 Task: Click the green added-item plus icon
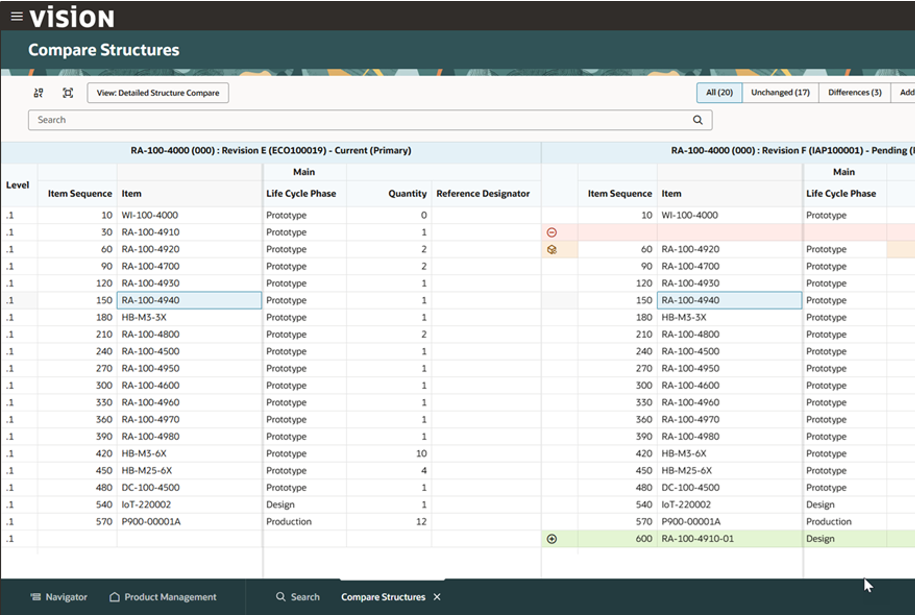coord(552,539)
